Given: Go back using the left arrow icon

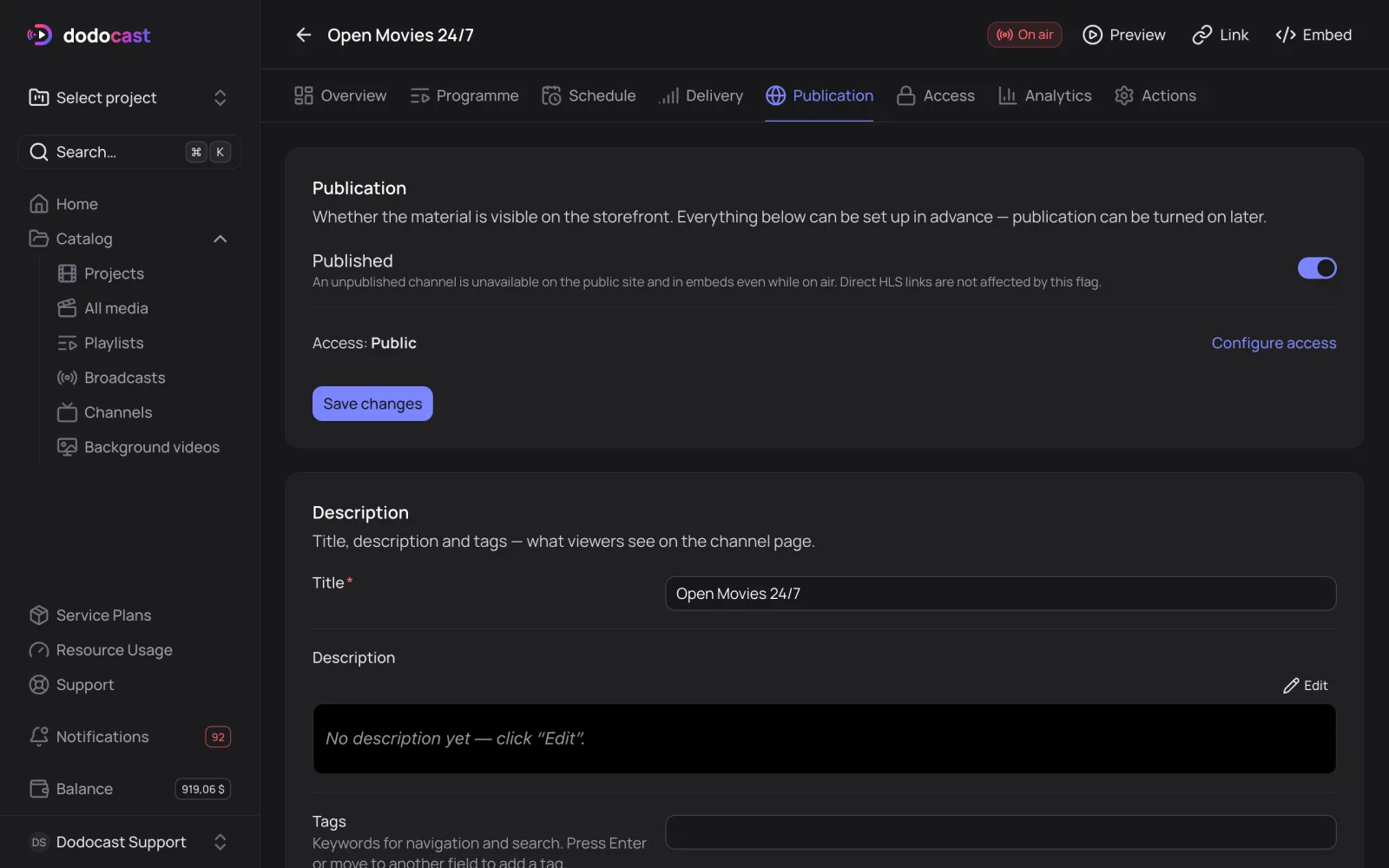Looking at the screenshot, I should [303, 35].
